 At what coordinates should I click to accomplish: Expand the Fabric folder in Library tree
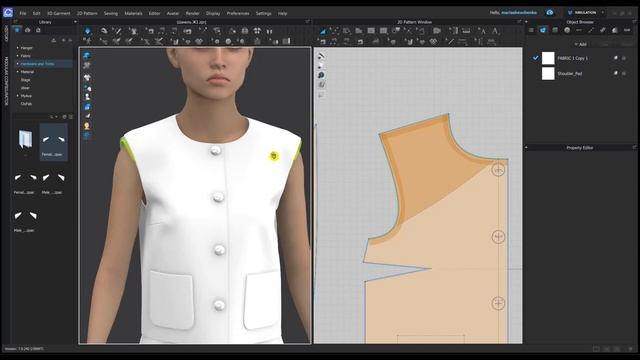click(x=18, y=56)
